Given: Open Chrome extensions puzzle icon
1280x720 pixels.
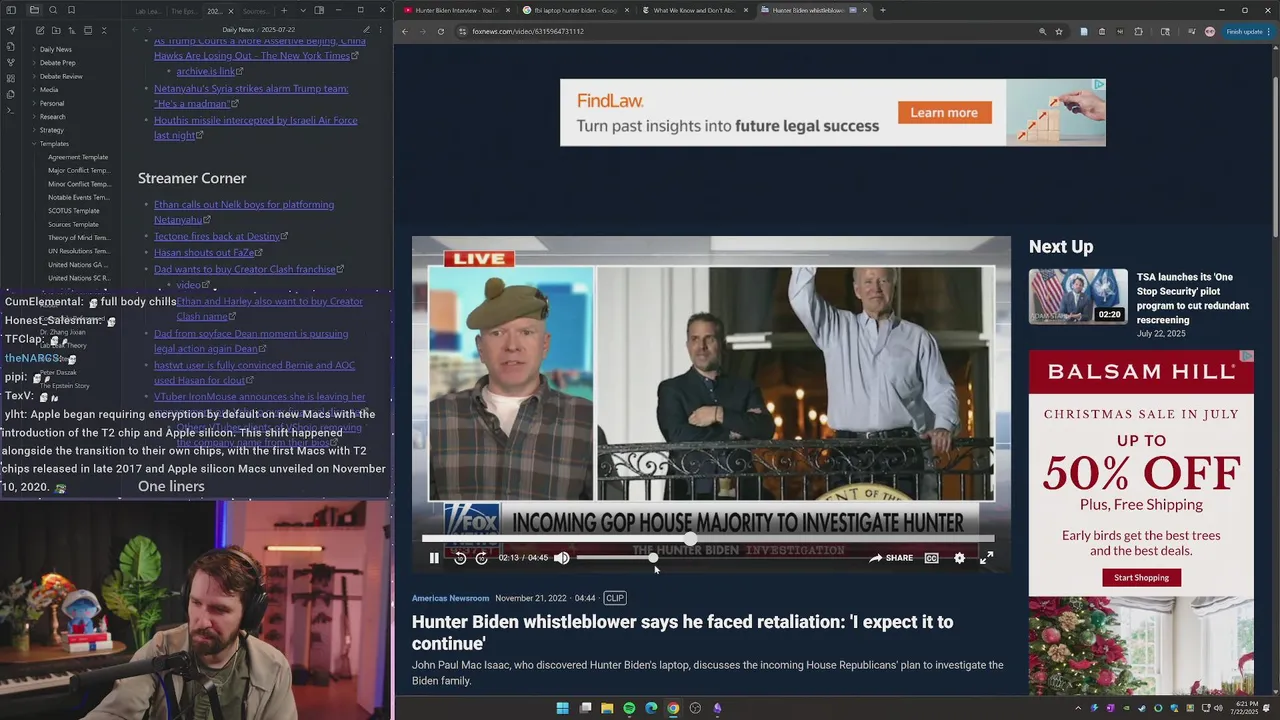Looking at the screenshot, I should pos(1137,31).
